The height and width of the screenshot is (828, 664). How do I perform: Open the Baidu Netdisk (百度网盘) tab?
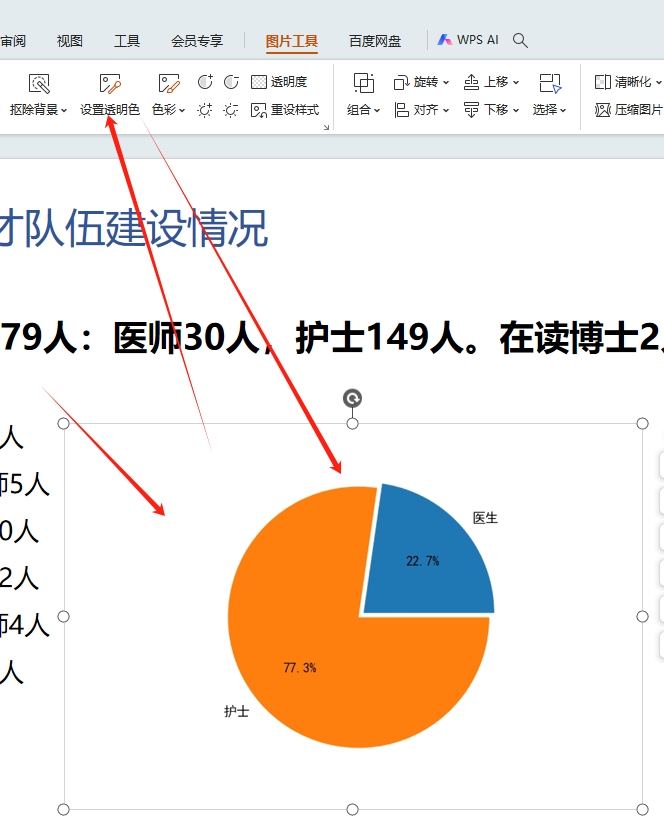[x=375, y=41]
